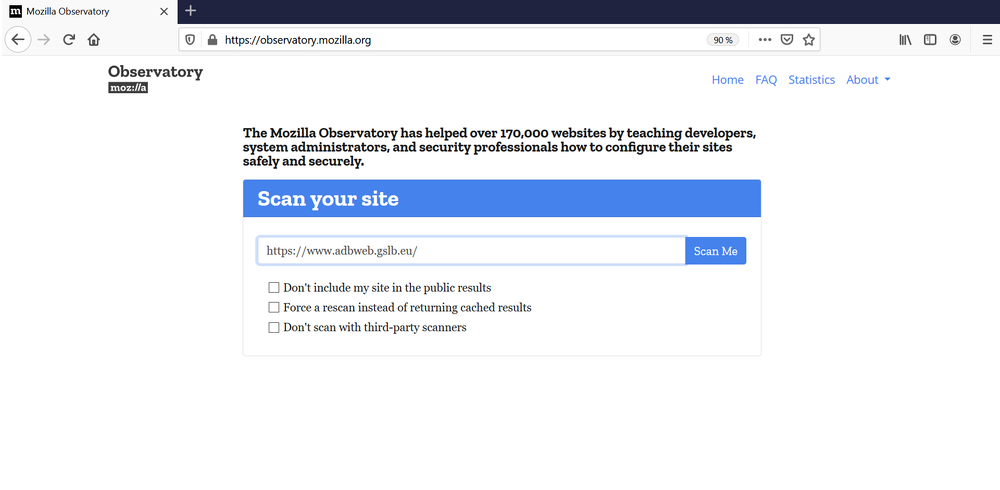This screenshot has width=1000, height=490.
Task: Save page to Pocket
Action: click(x=787, y=40)
